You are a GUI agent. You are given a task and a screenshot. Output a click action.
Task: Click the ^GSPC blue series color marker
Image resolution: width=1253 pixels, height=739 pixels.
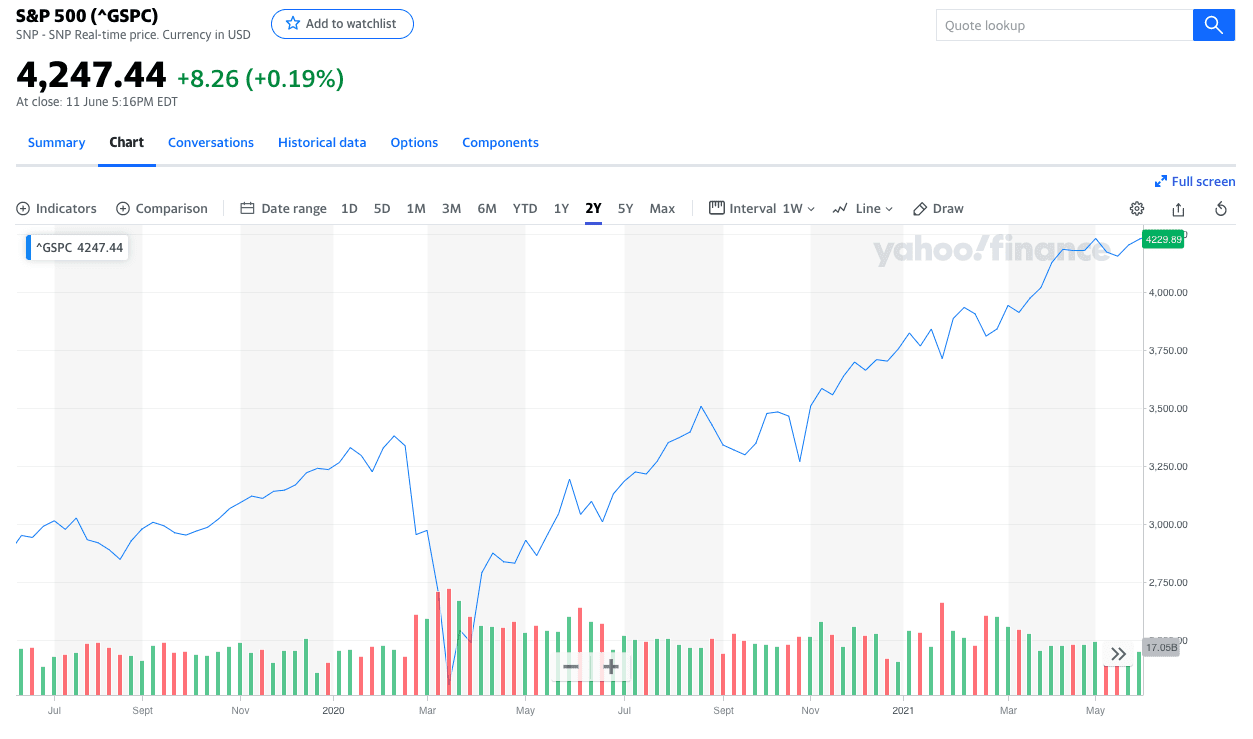[x=29, y=248]
